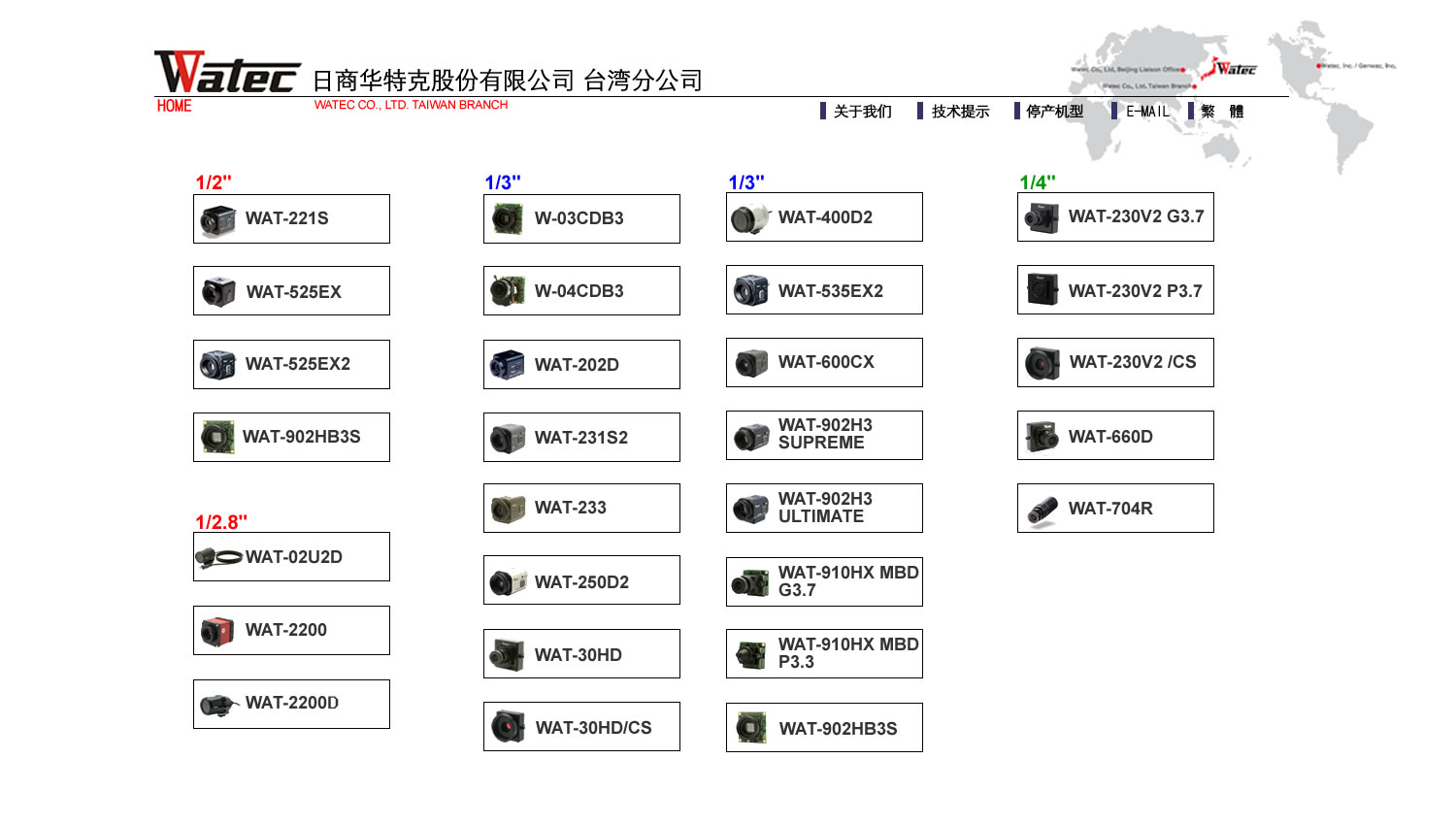Click the WAT-902HB3S board image under 1/3"

point(751,727)
